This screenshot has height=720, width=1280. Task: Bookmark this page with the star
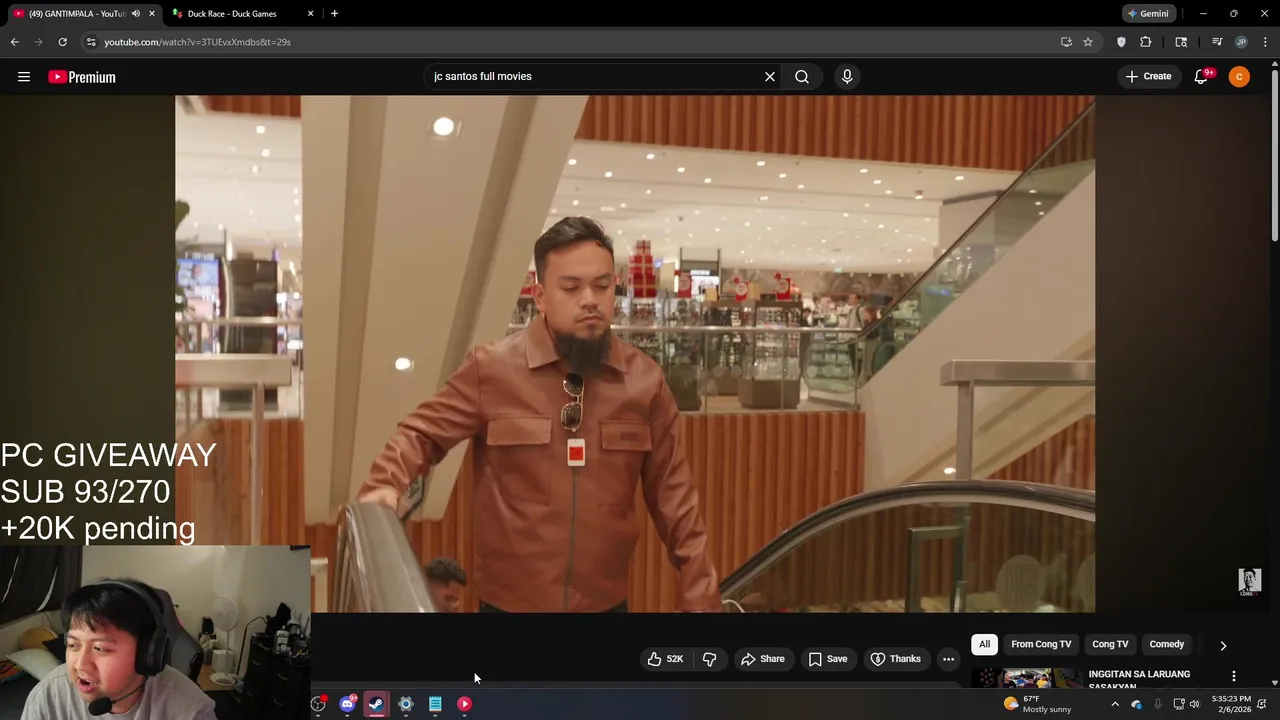click(1088, 42)
